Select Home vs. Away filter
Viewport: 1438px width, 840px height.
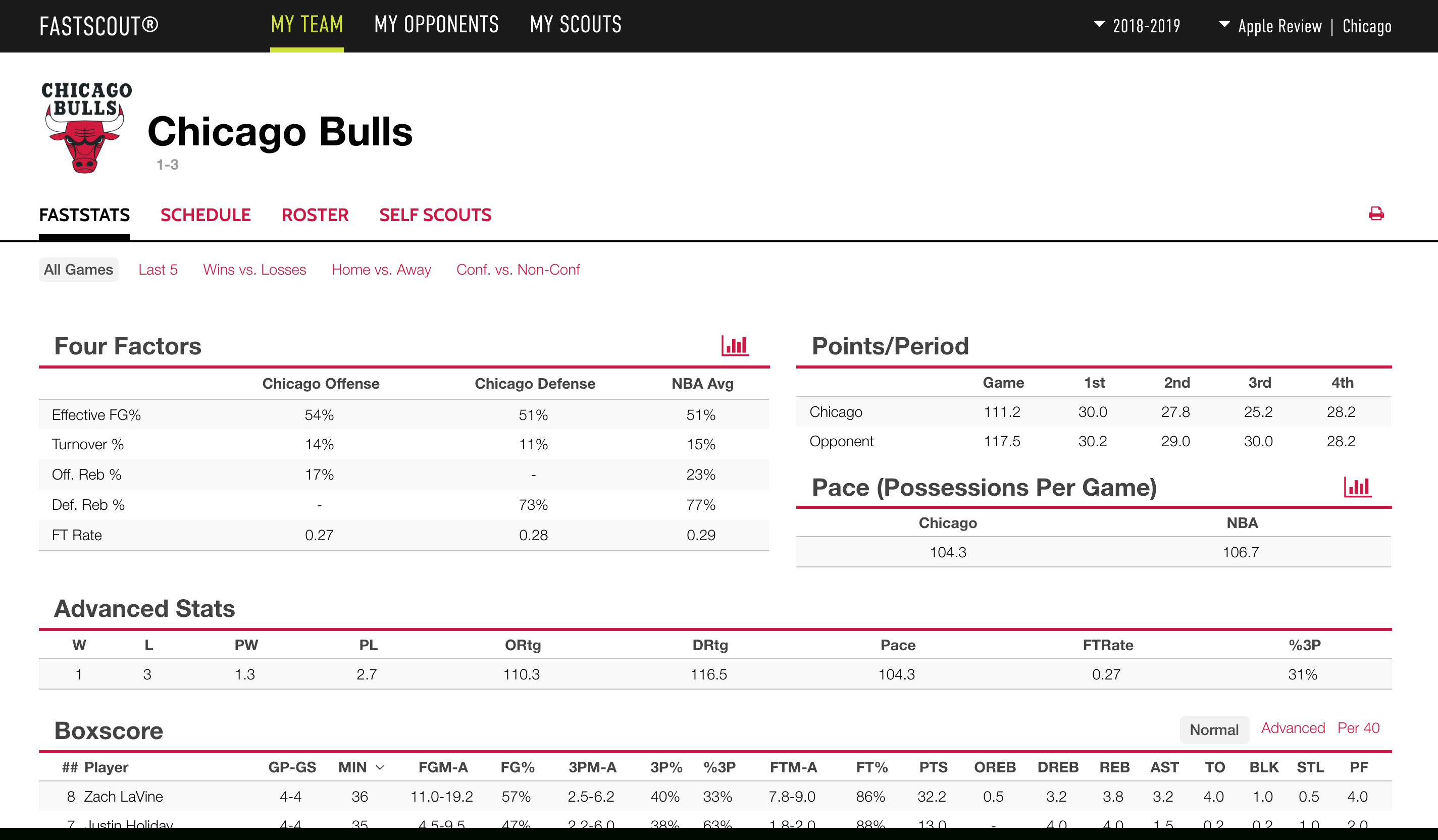coord(382,269)
